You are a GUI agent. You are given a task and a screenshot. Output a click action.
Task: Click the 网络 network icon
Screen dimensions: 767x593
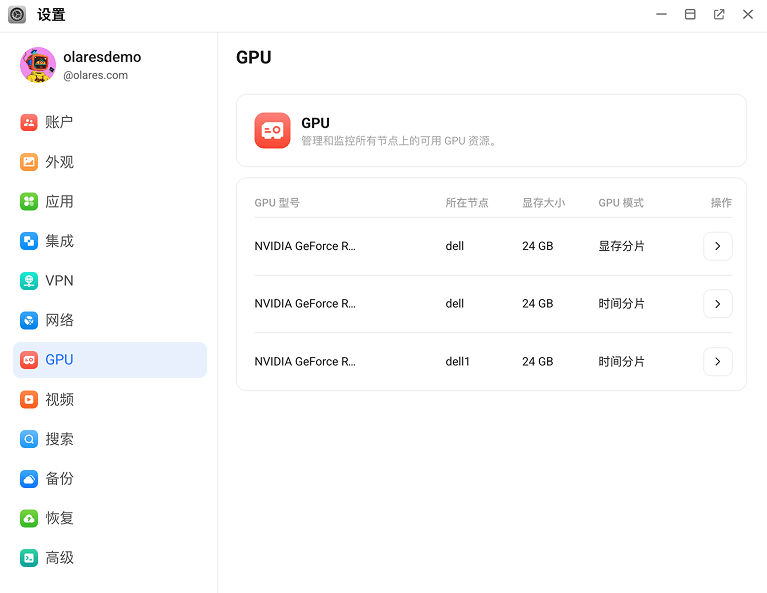click(x=29, y=320)
